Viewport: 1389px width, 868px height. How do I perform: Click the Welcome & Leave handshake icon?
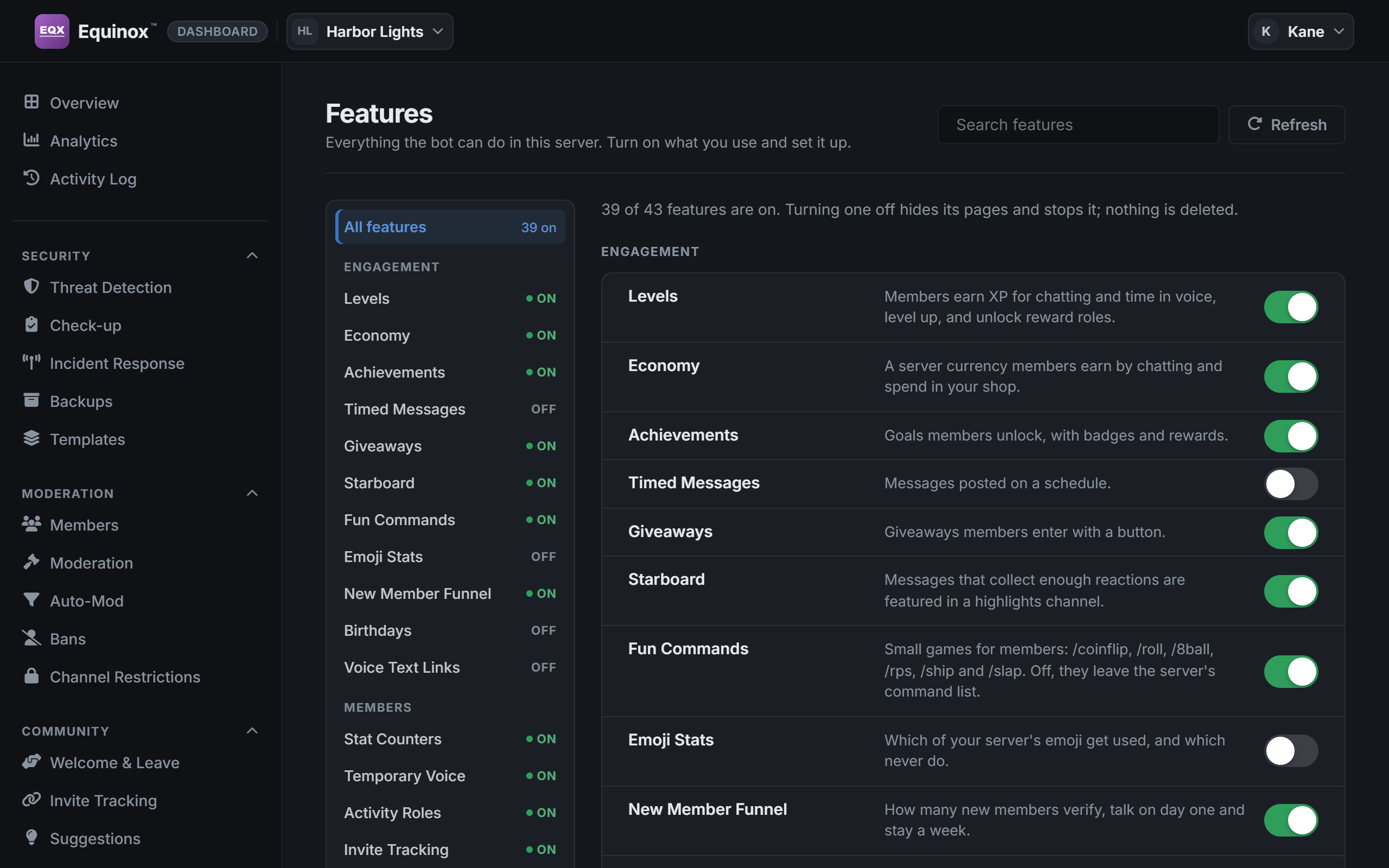[x=31, y=762]
